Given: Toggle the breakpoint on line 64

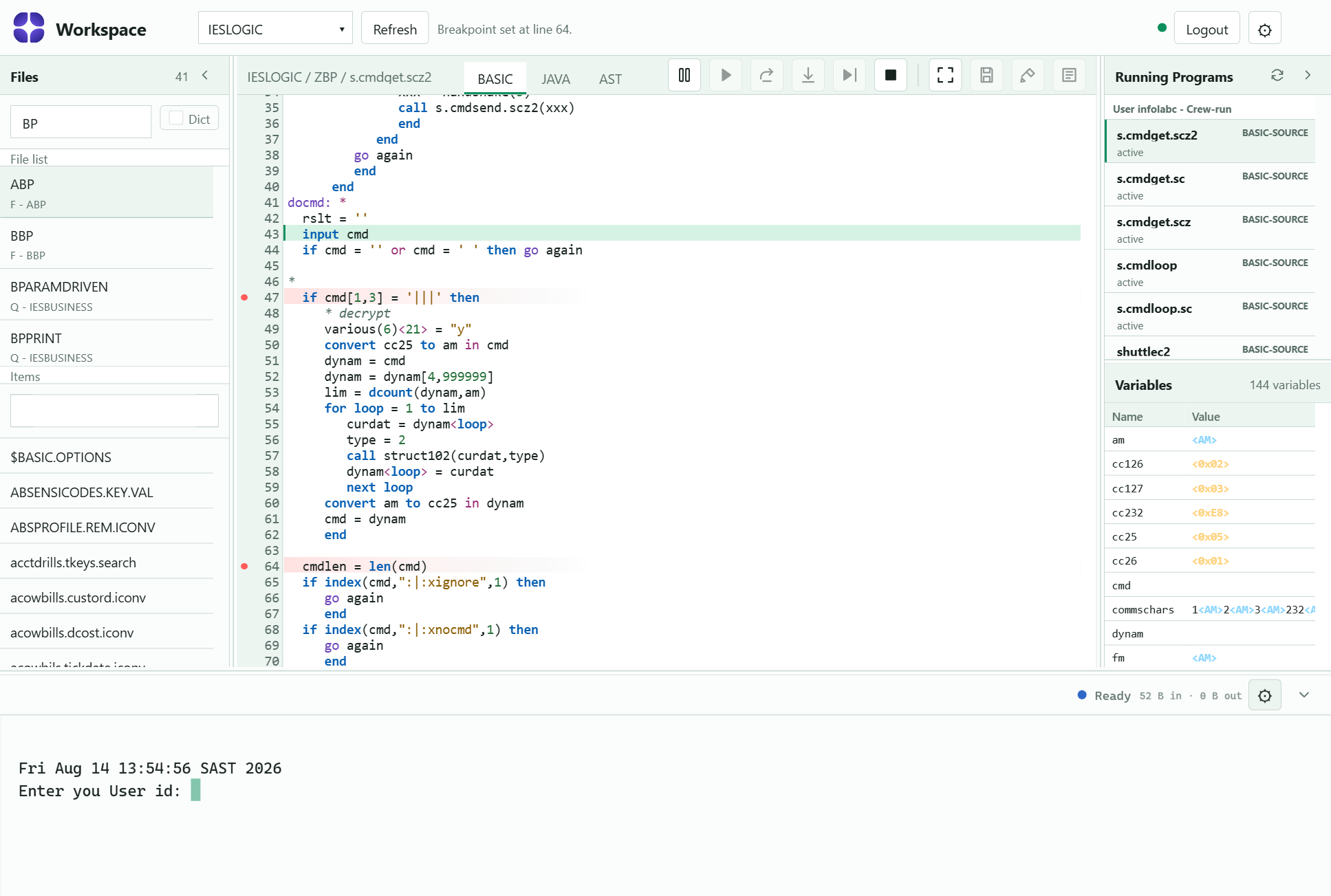Looking at the screenshot, I should pyautogui.click(x=244, y=566).
